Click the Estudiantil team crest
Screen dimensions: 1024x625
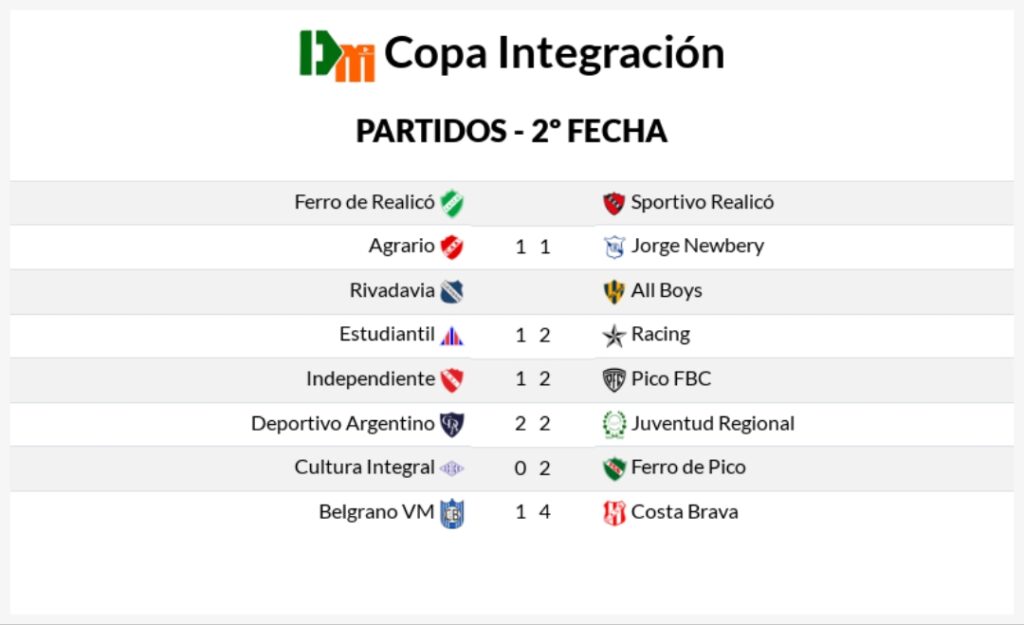452,335
